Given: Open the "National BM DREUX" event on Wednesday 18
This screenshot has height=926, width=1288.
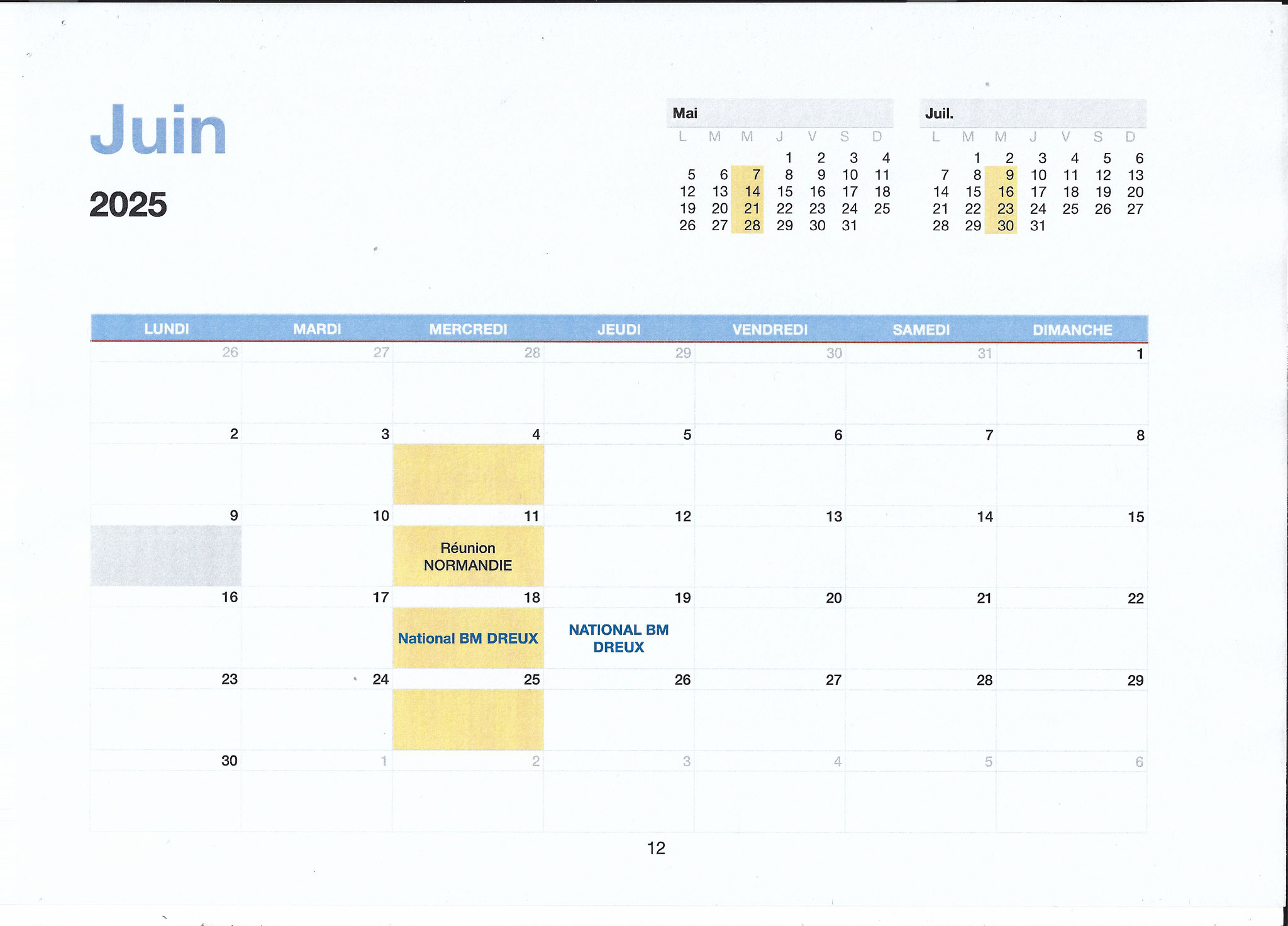Looking at the screenshot, I should pyautogui.click(x=468, y=639).
